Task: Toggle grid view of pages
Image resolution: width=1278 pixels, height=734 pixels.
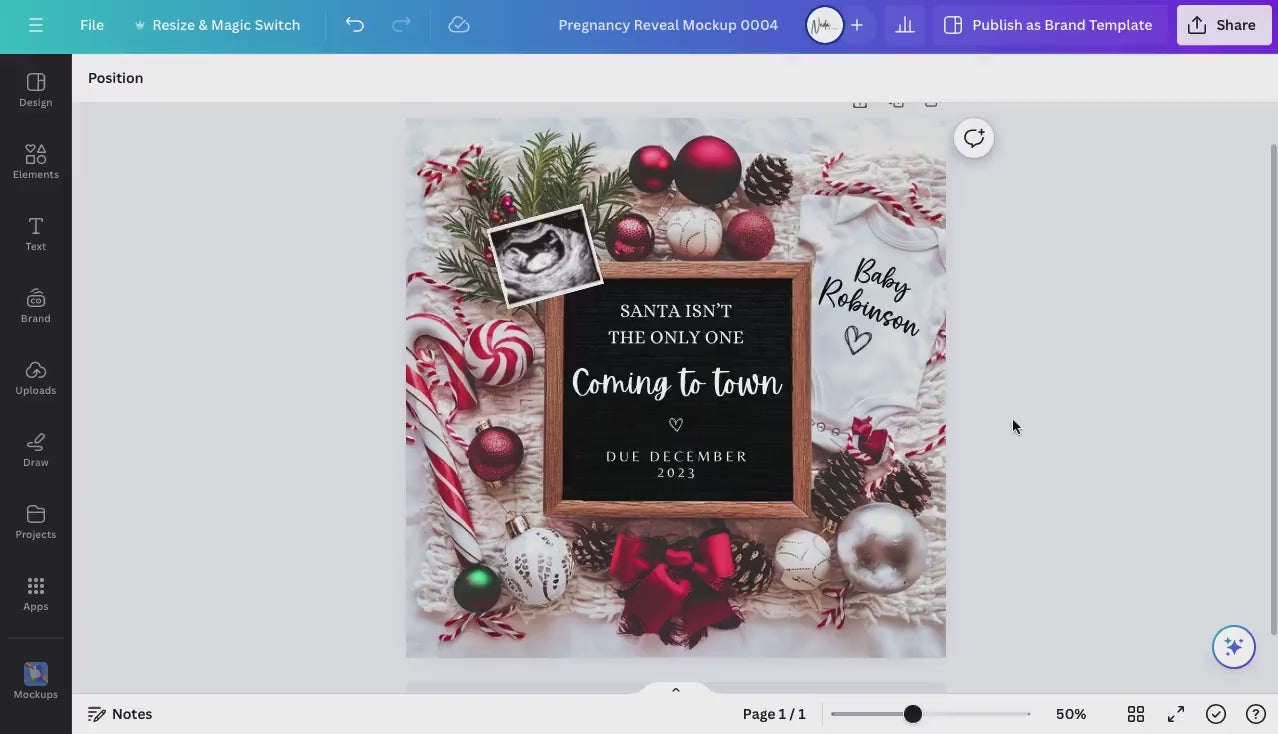Action: (x=1136, y=714)
